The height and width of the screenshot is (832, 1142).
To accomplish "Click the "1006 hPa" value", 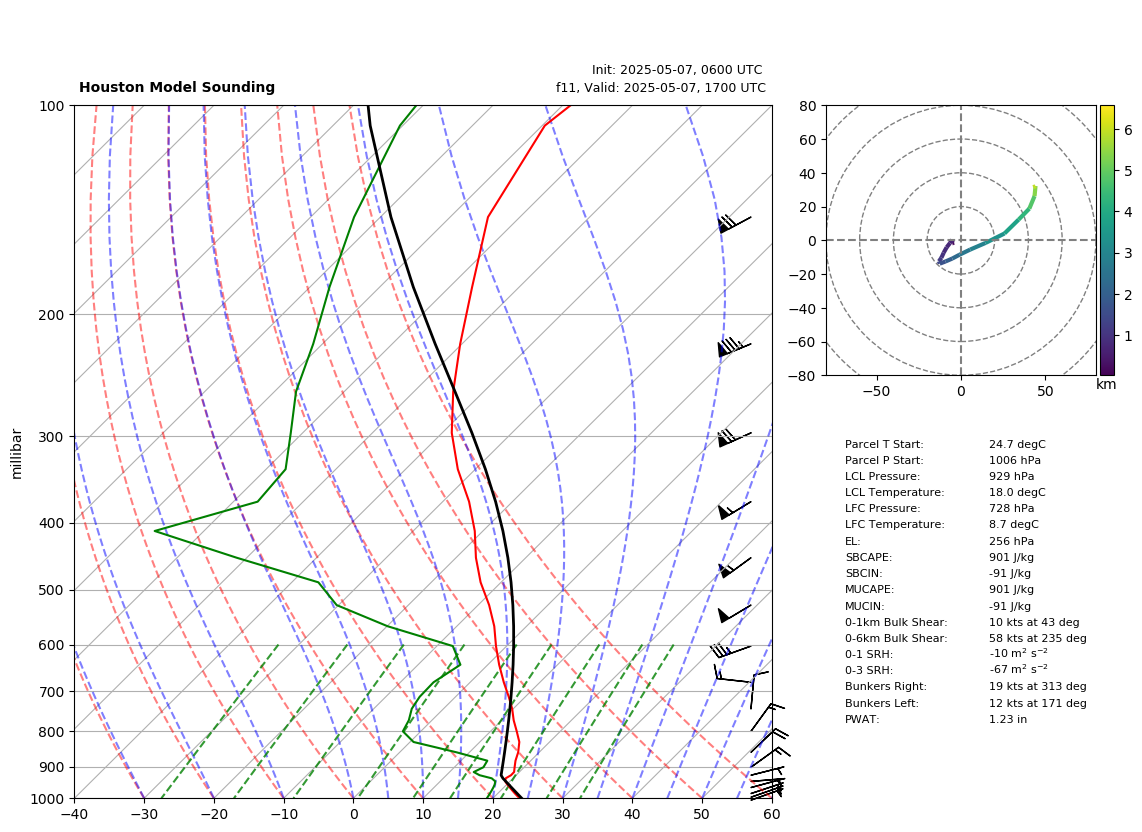I will pos(1015,460).
